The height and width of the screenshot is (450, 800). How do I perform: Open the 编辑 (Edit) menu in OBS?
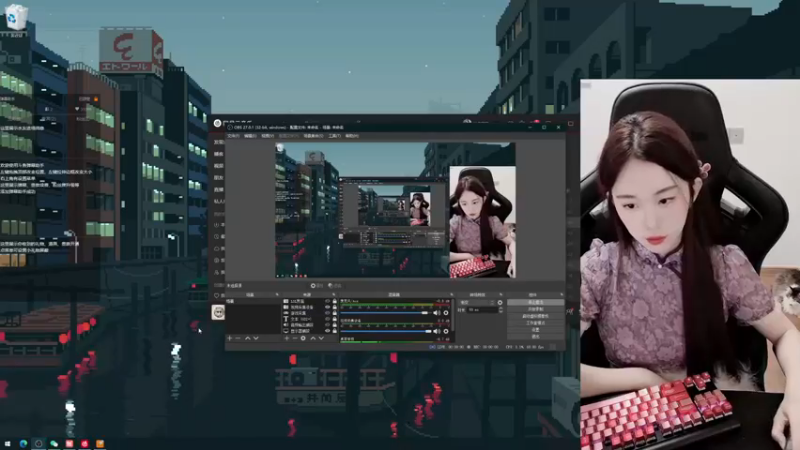click(x=250, y=136)
